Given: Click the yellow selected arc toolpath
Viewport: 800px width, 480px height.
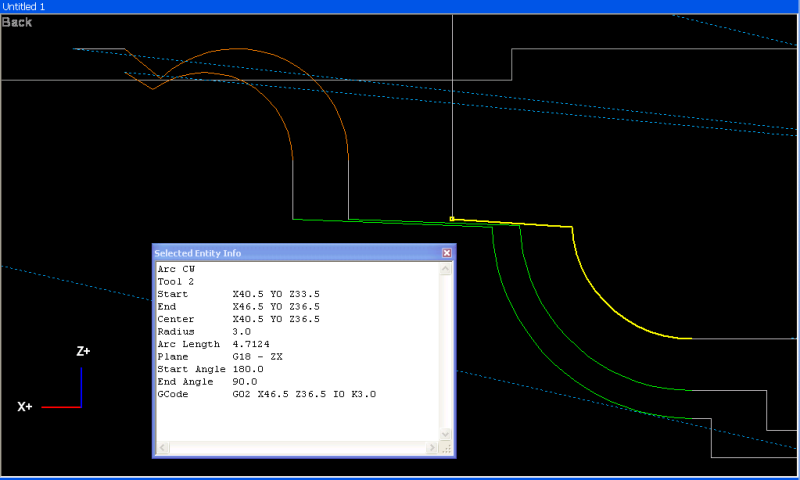Looking at the screenshot, I should click(599, 295).
